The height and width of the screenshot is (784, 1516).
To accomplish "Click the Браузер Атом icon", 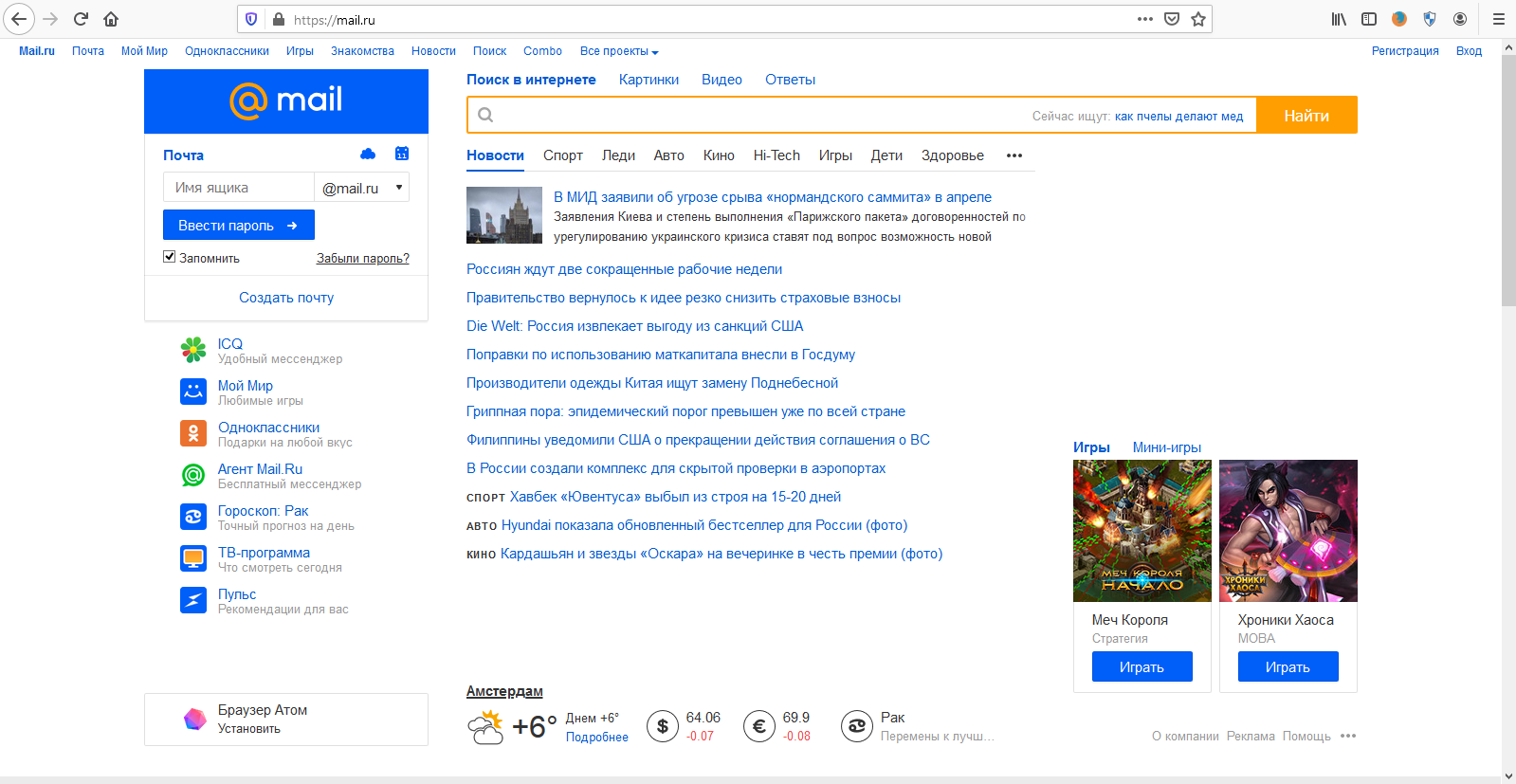I will click(x=194, y=719).
